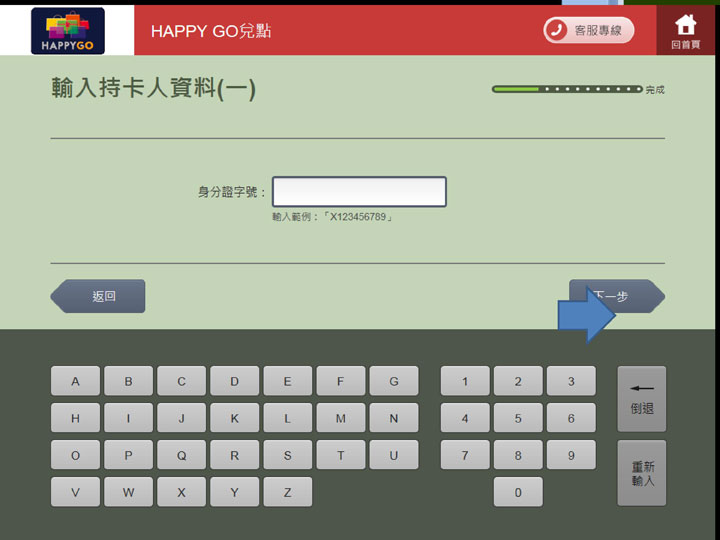Viewport: 720px width, 540px height.
Task: Tap number key 2
Action: tap(518, 381)
